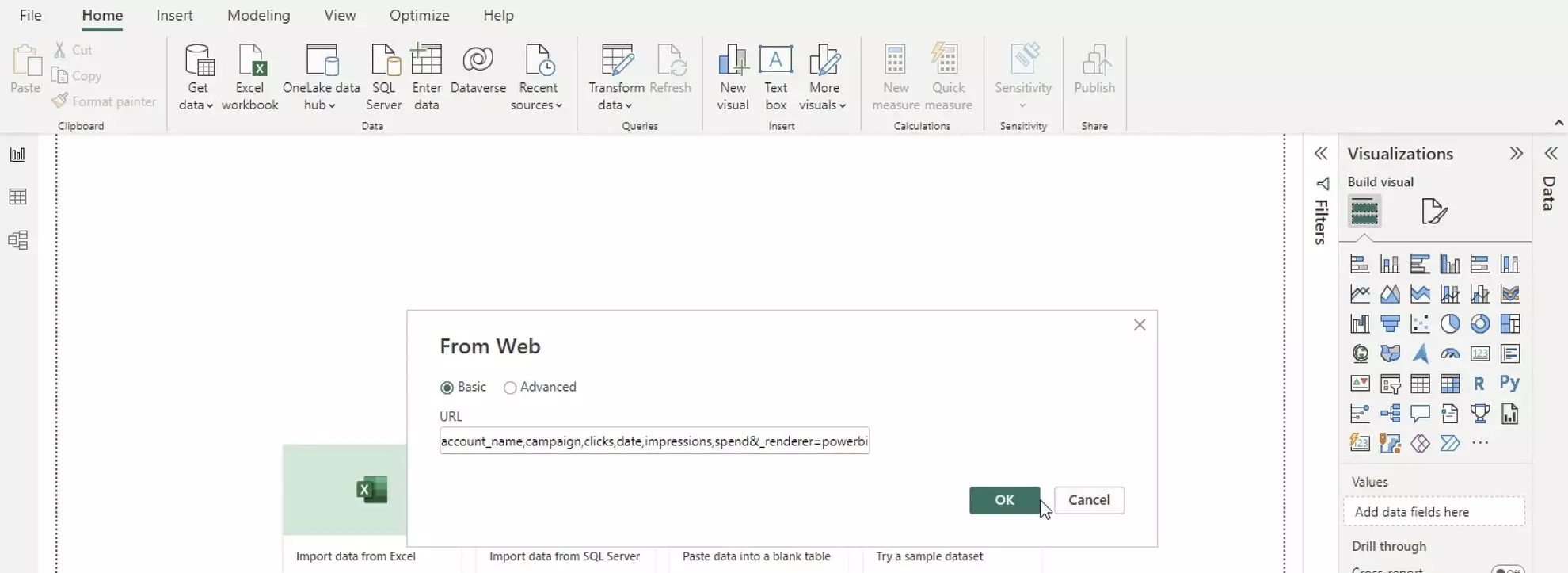This screenshot has height=573, width=1568.
Task: Open the Help ribbon tab
Action: [x=498, y=15]
